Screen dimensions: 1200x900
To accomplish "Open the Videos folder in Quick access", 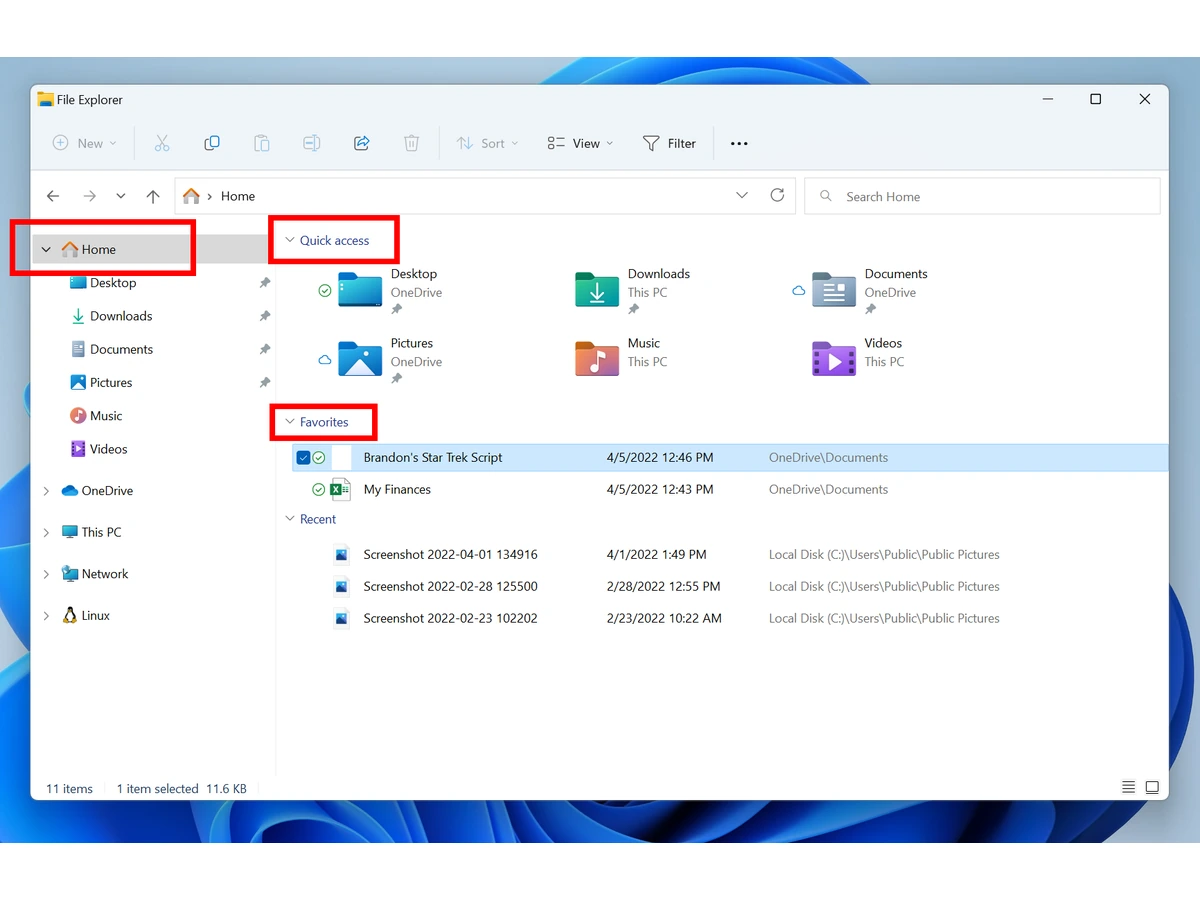I will pos(834,359).
